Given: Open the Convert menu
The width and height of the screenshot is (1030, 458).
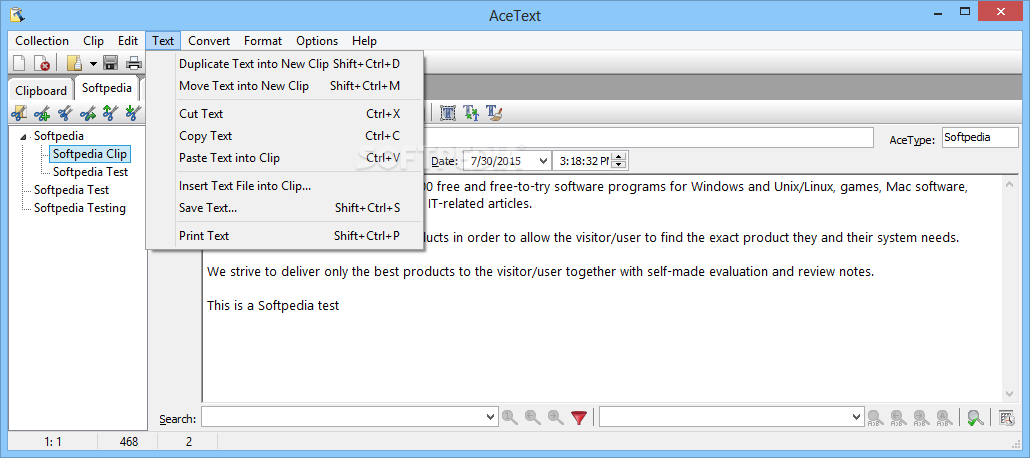Looking at the screenshot, I should [209, 41].
